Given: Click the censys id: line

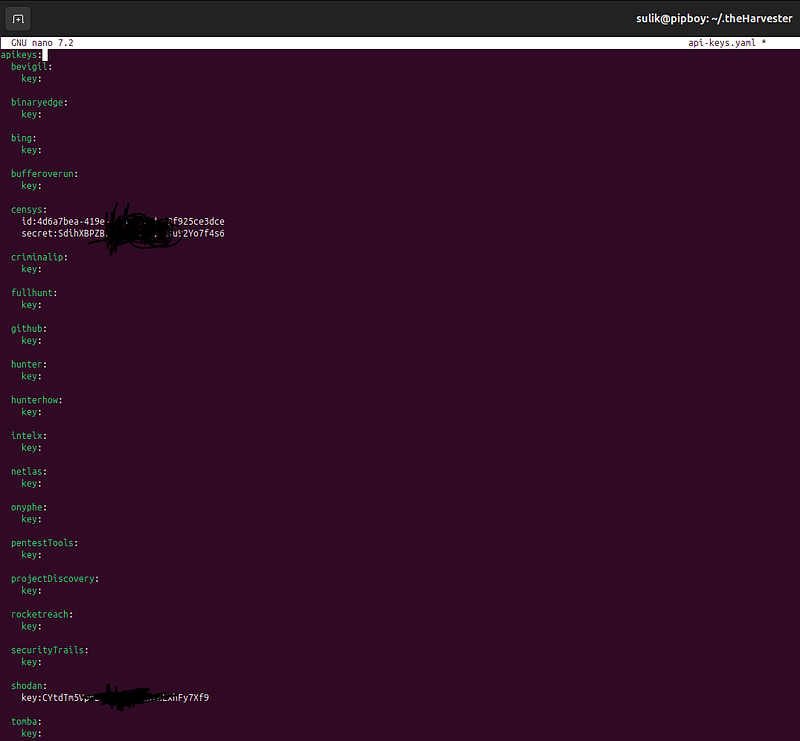Looking at the screenshot, I should click(123, 221).
